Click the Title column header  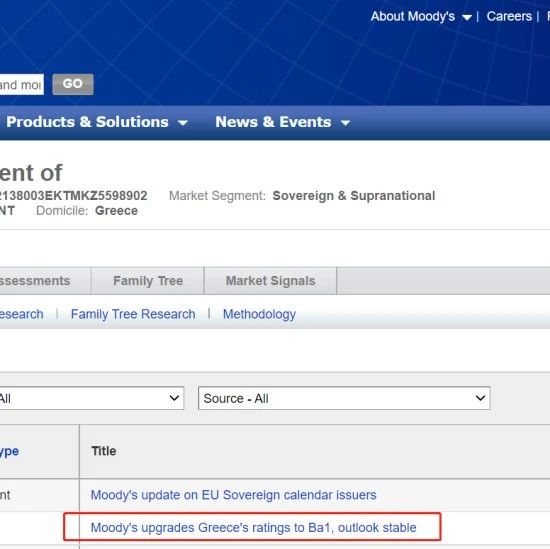(103, 451)
